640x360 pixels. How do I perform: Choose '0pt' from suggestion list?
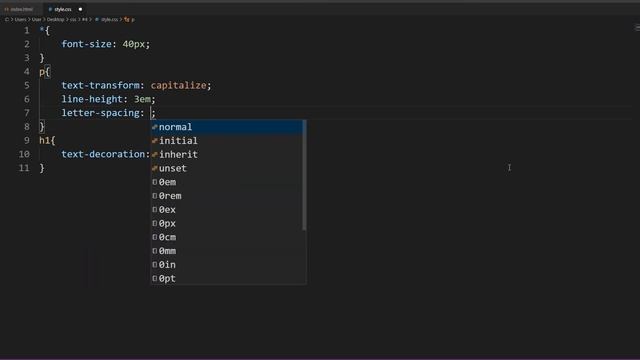tap(228, 279)
